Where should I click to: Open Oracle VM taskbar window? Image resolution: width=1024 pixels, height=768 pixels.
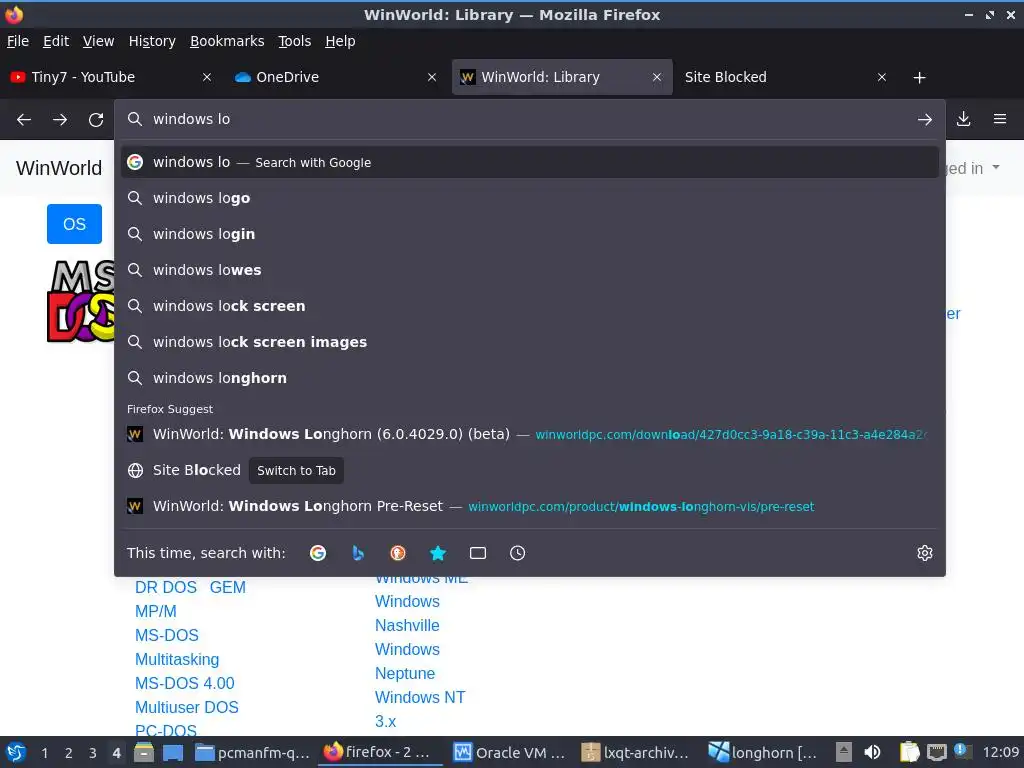pyautogui.click(x=509, y=752)
